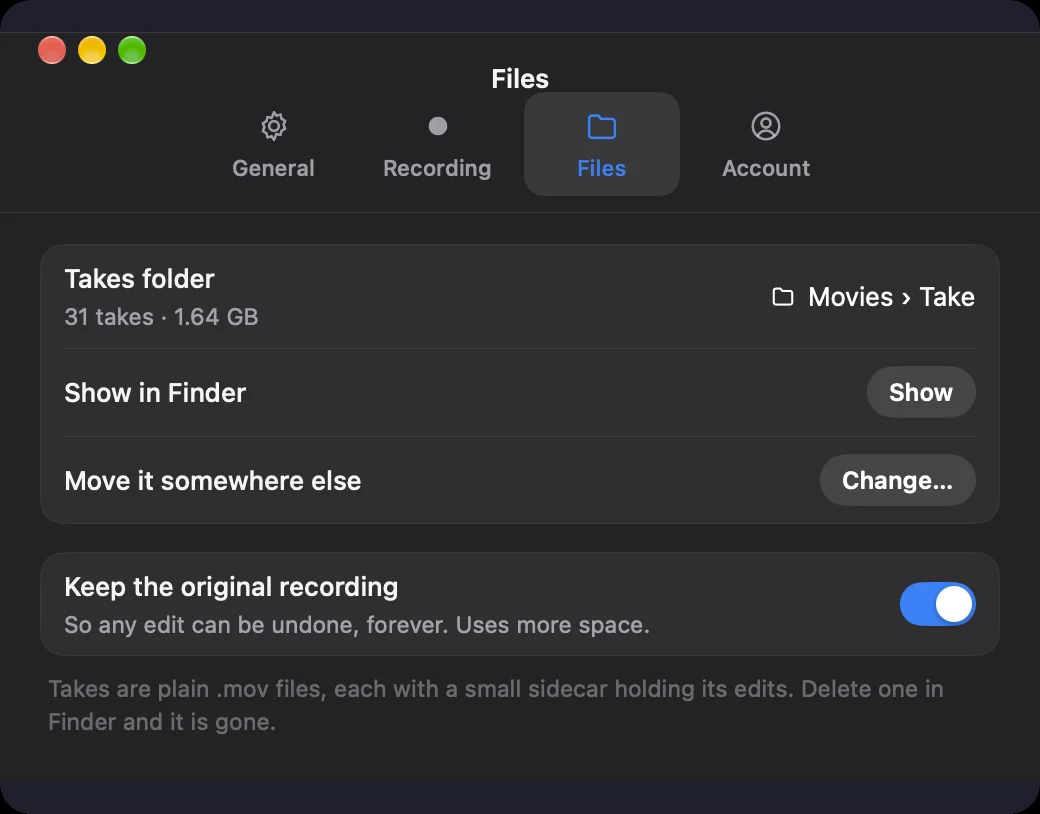Click the 'Show in Finder' label
The width and height of the screenshot is (1040, 814).
click(x=155, y=393)
